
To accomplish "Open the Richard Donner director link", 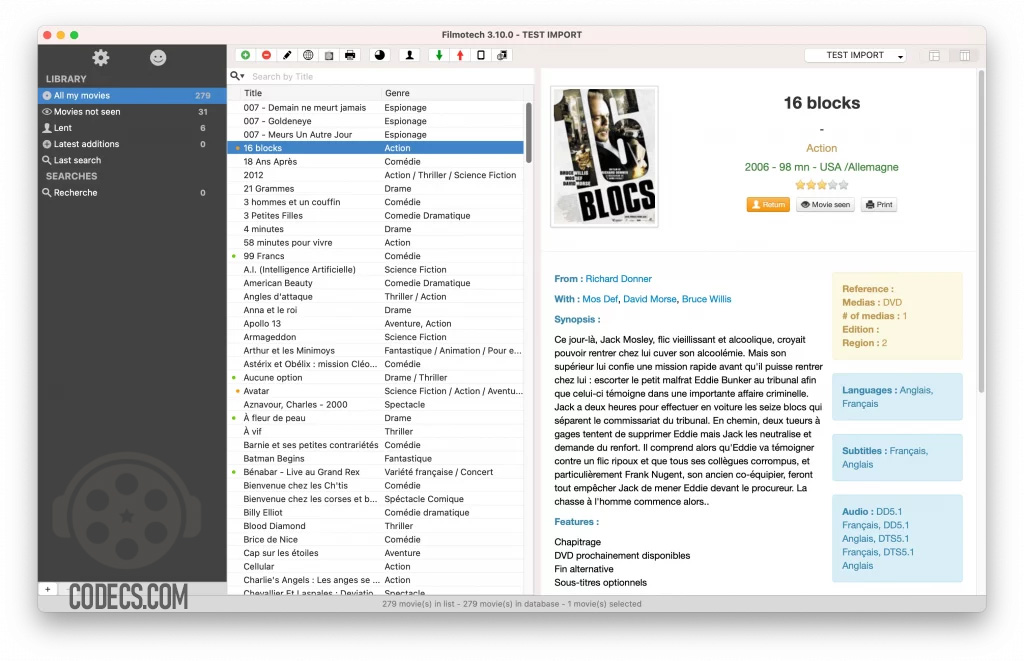I will tap(618, 279).
